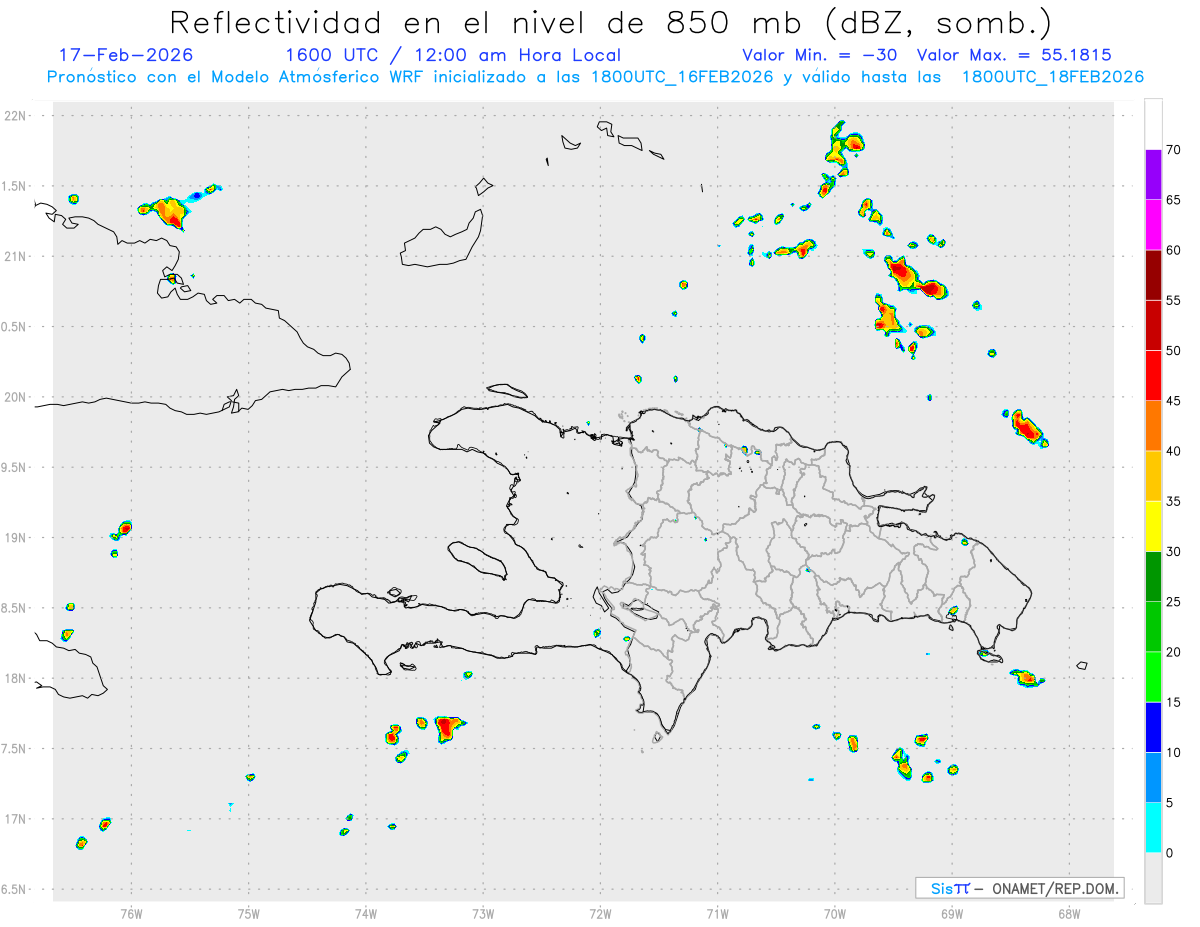Screen dimensions: 1200x927
Task: Select the colorbar tick label '40'
Action: [x=1174, y=451]
